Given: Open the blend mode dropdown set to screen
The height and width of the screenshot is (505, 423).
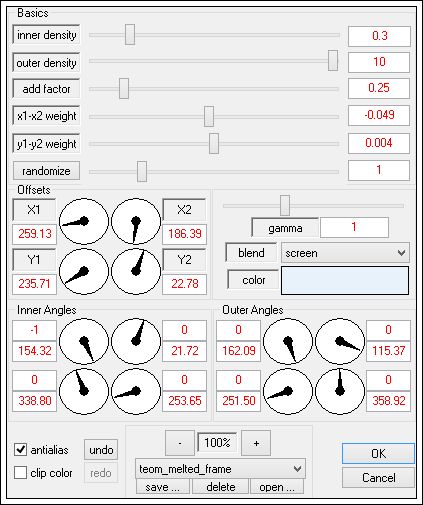Looking at the screenshot, I should pos(345,253).
